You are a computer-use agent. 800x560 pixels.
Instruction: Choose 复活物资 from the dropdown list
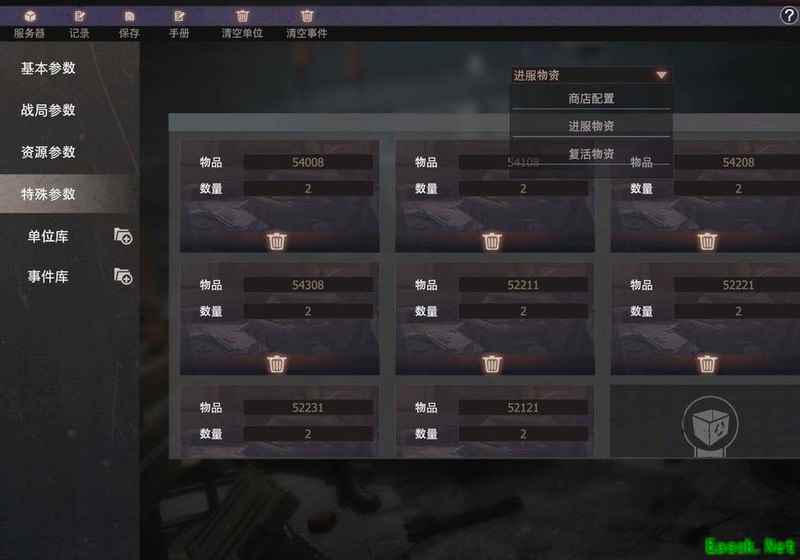coord(591,154)
